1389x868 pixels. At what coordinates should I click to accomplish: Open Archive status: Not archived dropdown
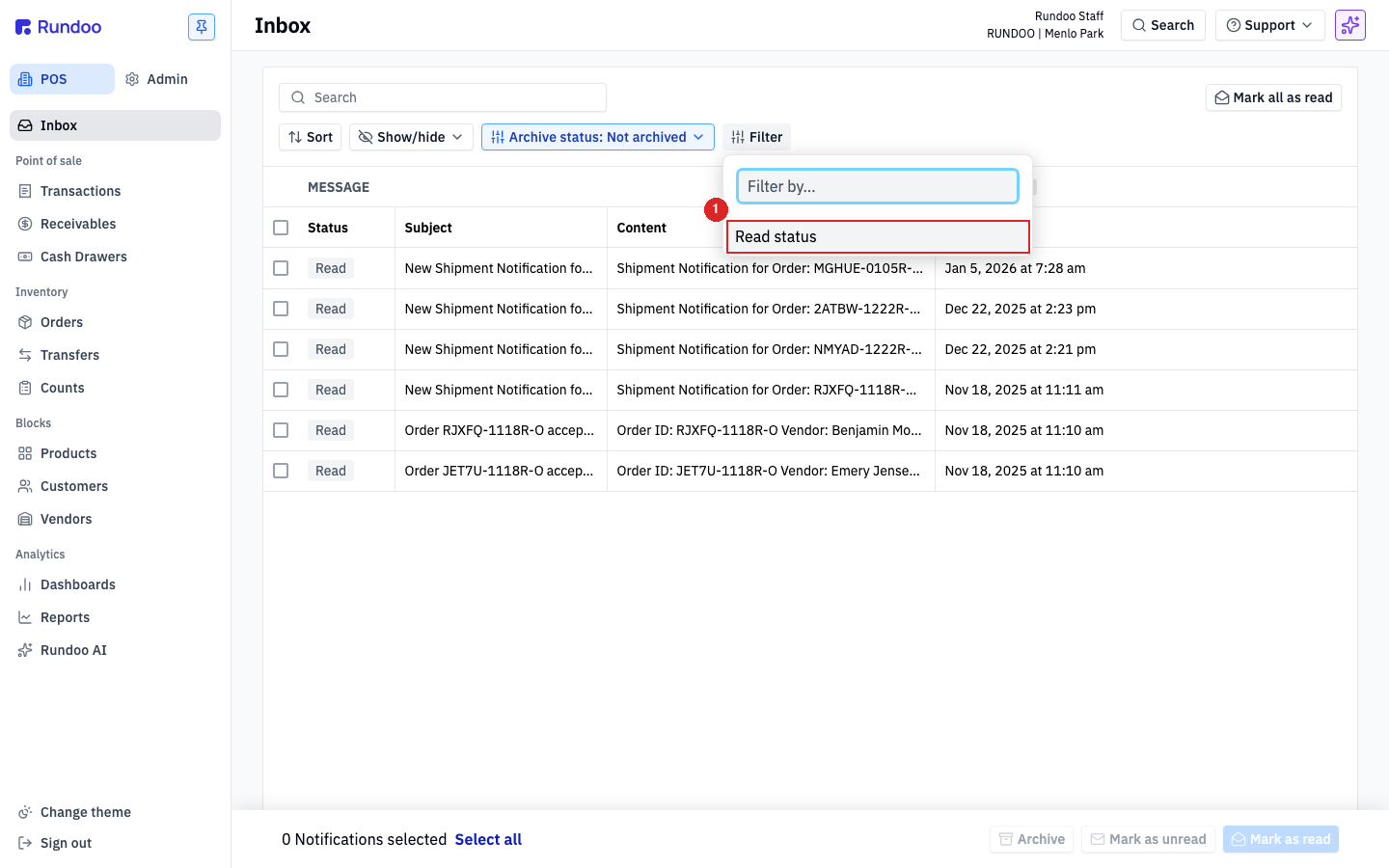(x=598, y=137)
